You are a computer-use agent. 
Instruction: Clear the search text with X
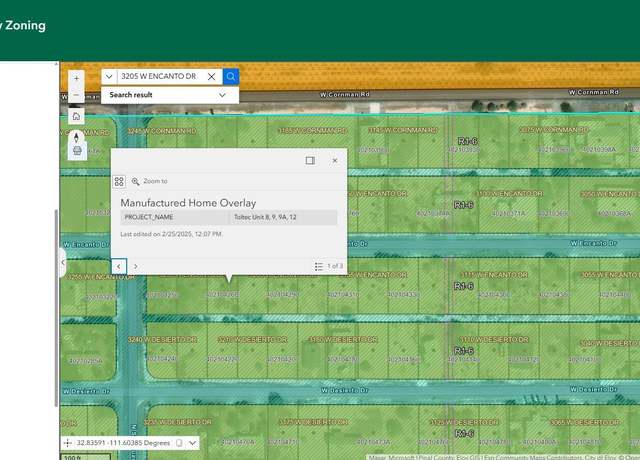point(211,76)
